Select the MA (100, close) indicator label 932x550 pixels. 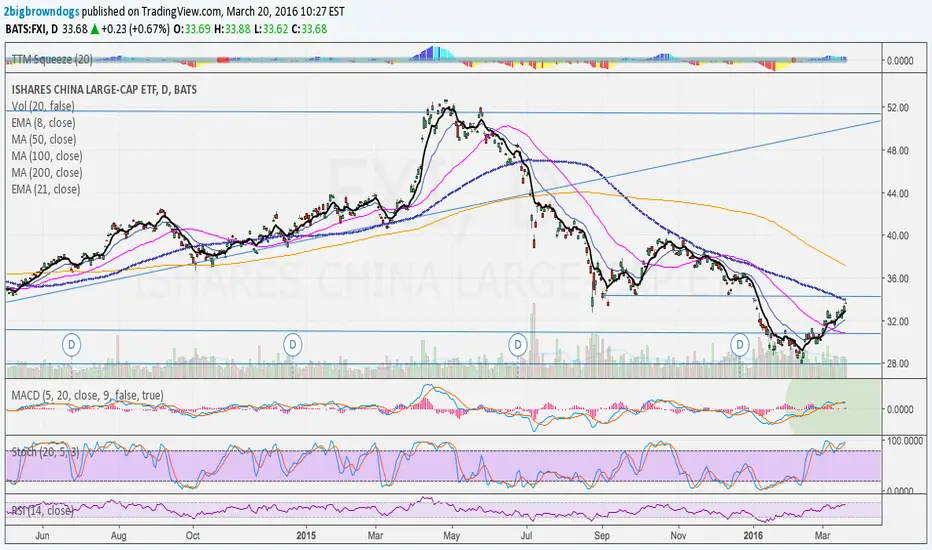[47, 156]
